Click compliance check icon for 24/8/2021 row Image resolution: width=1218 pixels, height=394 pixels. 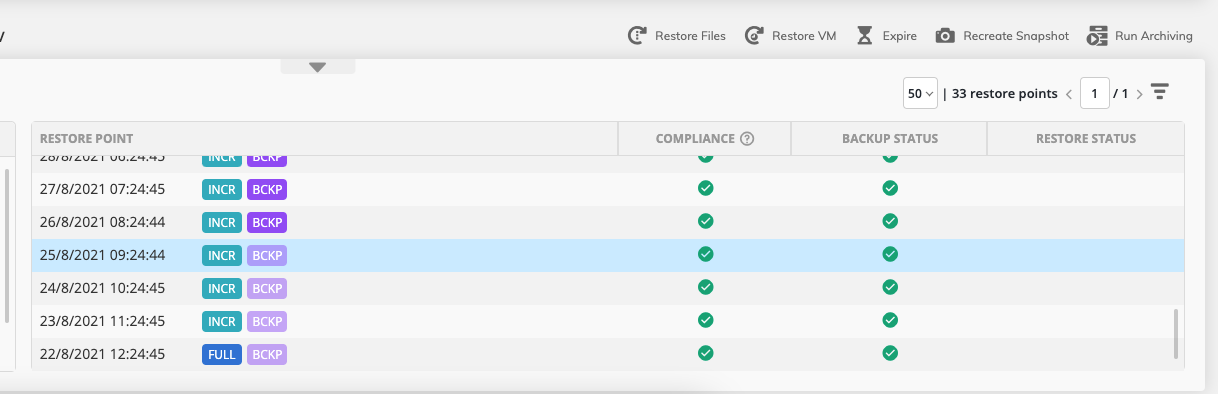[x=705, y=287]
